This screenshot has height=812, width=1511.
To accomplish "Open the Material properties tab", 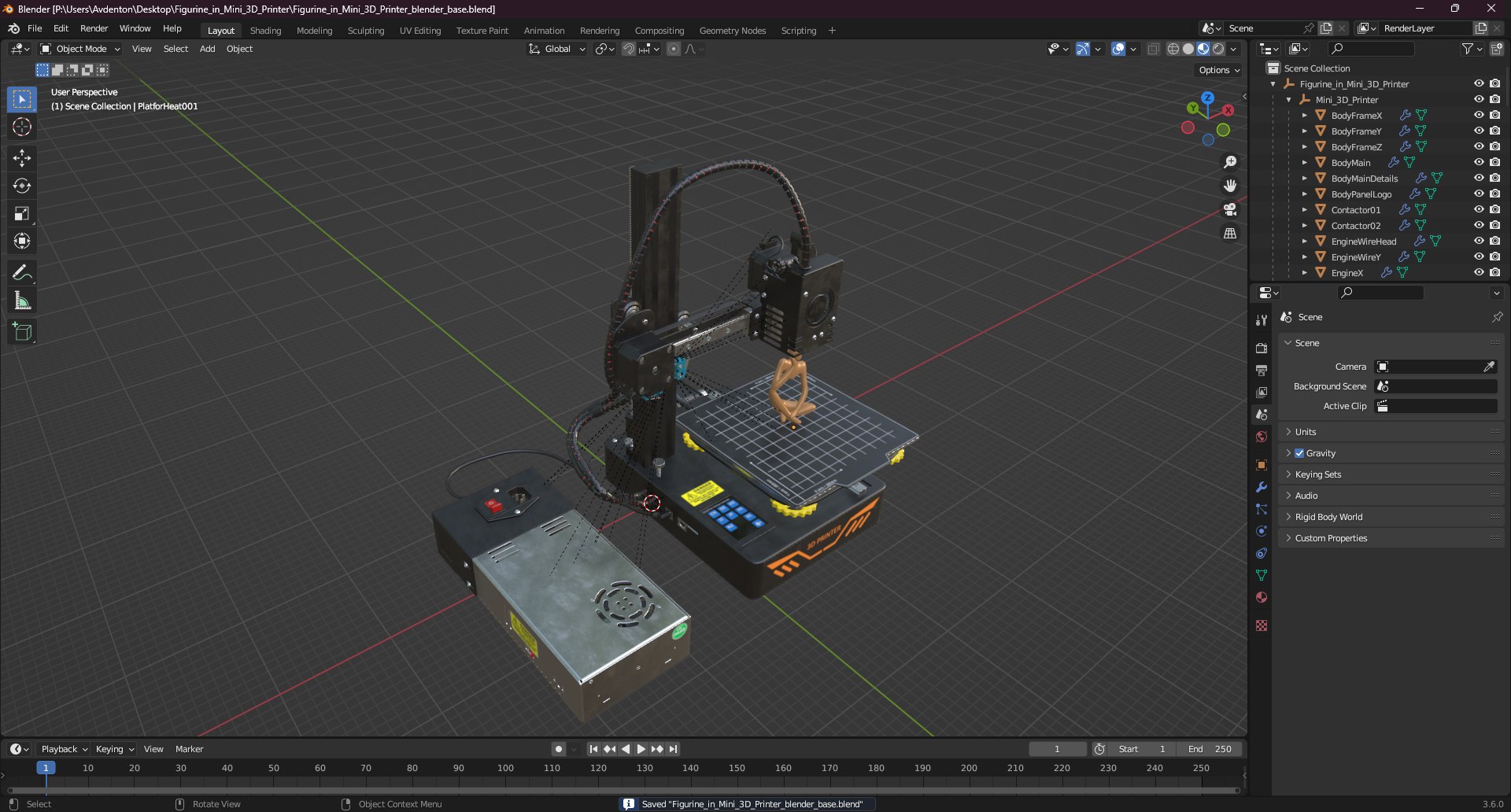I will tap(1262, 597).
